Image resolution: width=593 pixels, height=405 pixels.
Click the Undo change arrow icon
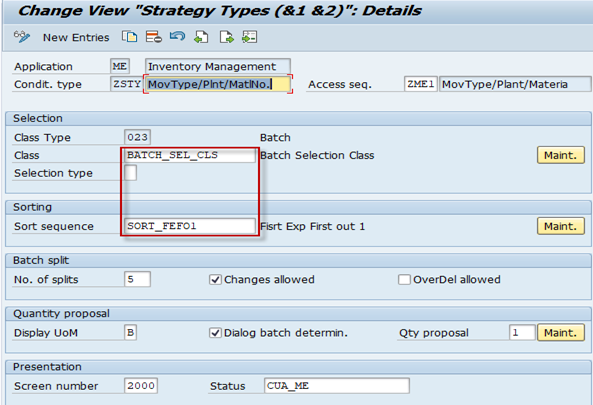click(x=177, y=36)
